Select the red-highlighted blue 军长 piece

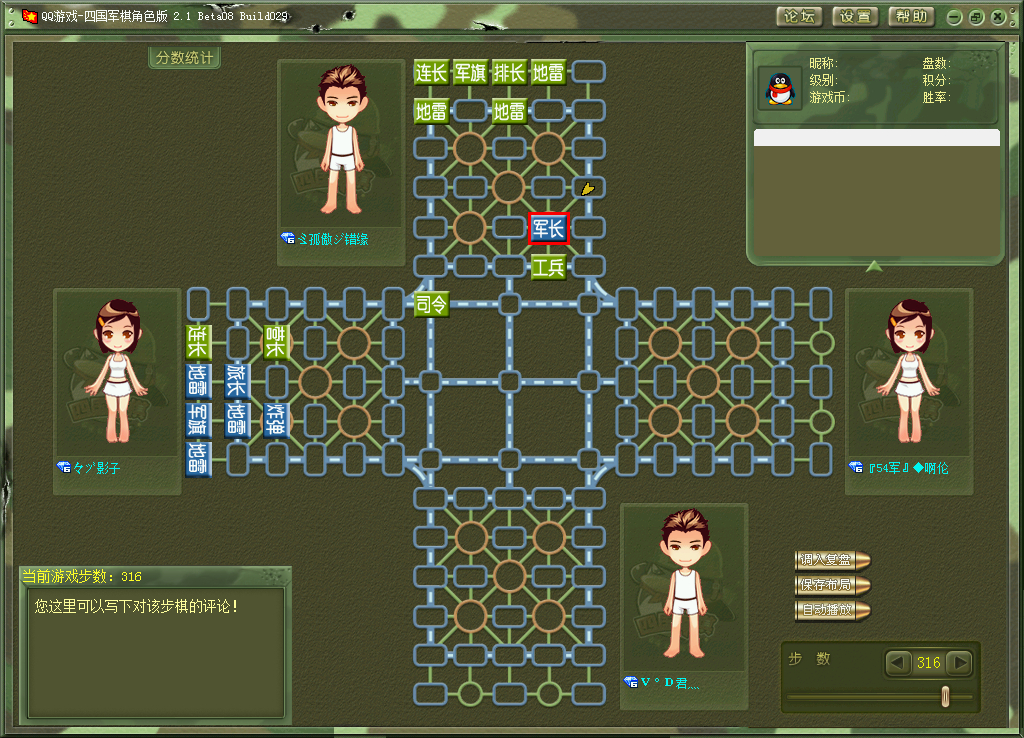tap(549, 229)
